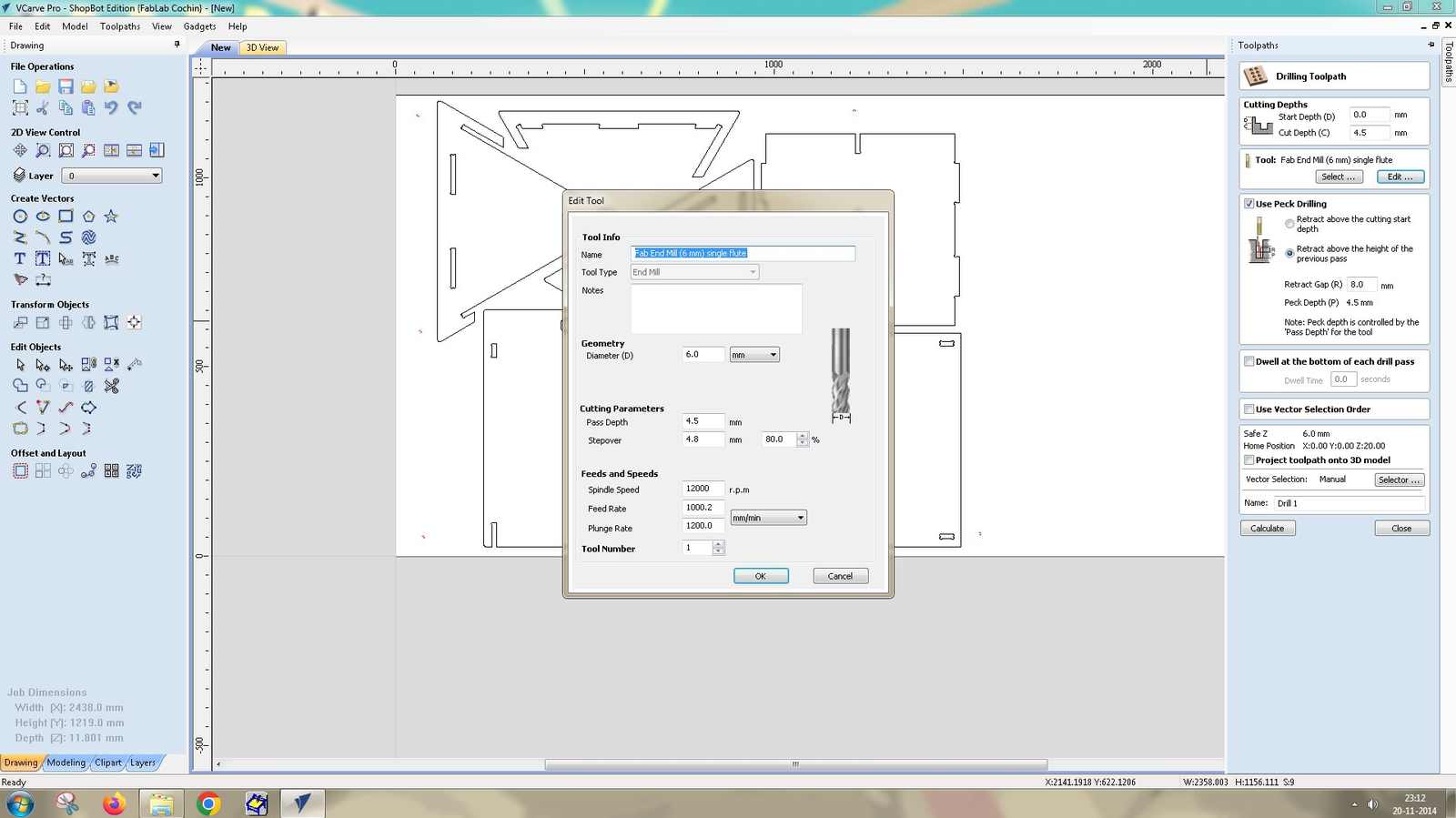Select the Draw Text tool
1456x818 pixels.
(x=20, y=258)
